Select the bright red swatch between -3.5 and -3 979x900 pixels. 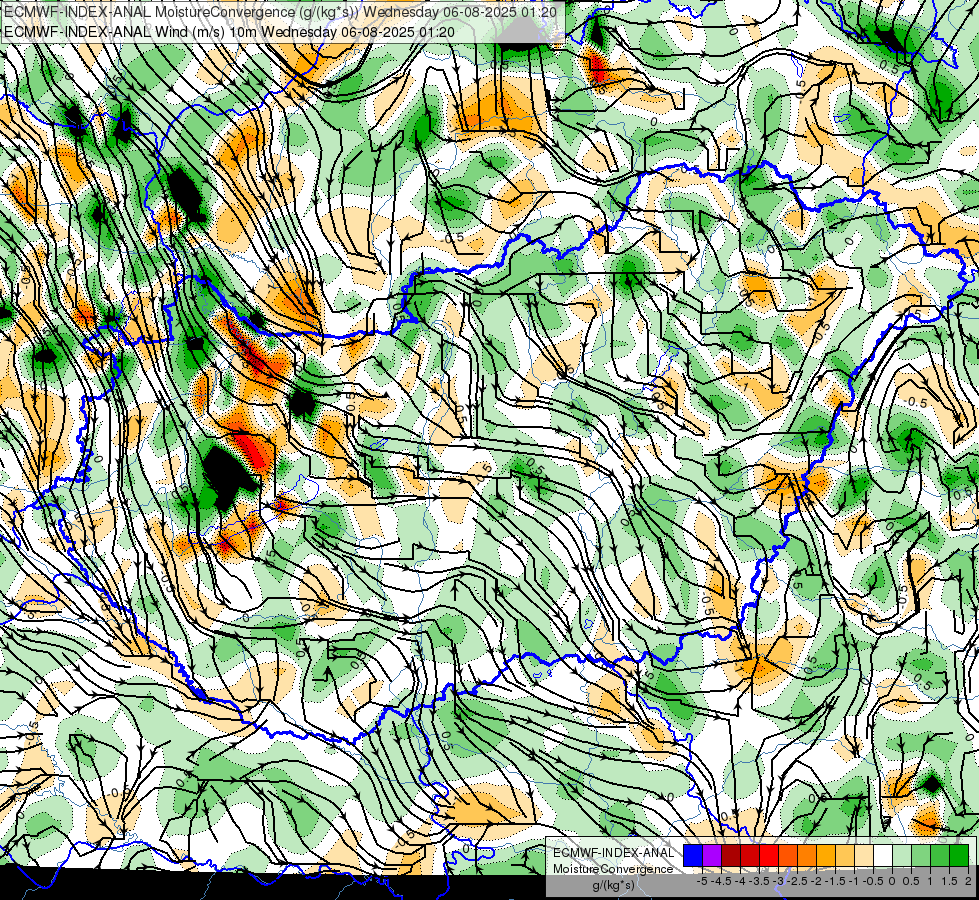pos(769,856)
